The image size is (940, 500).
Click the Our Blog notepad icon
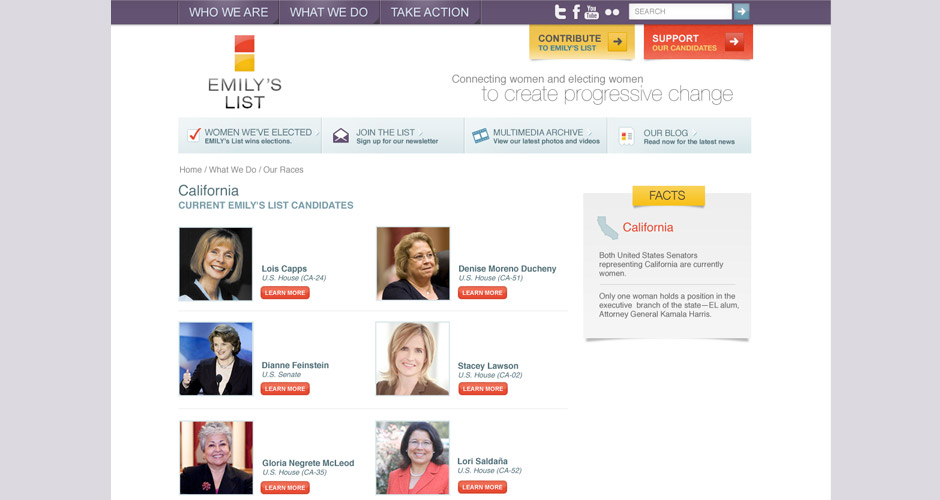(x=627, y=136)
